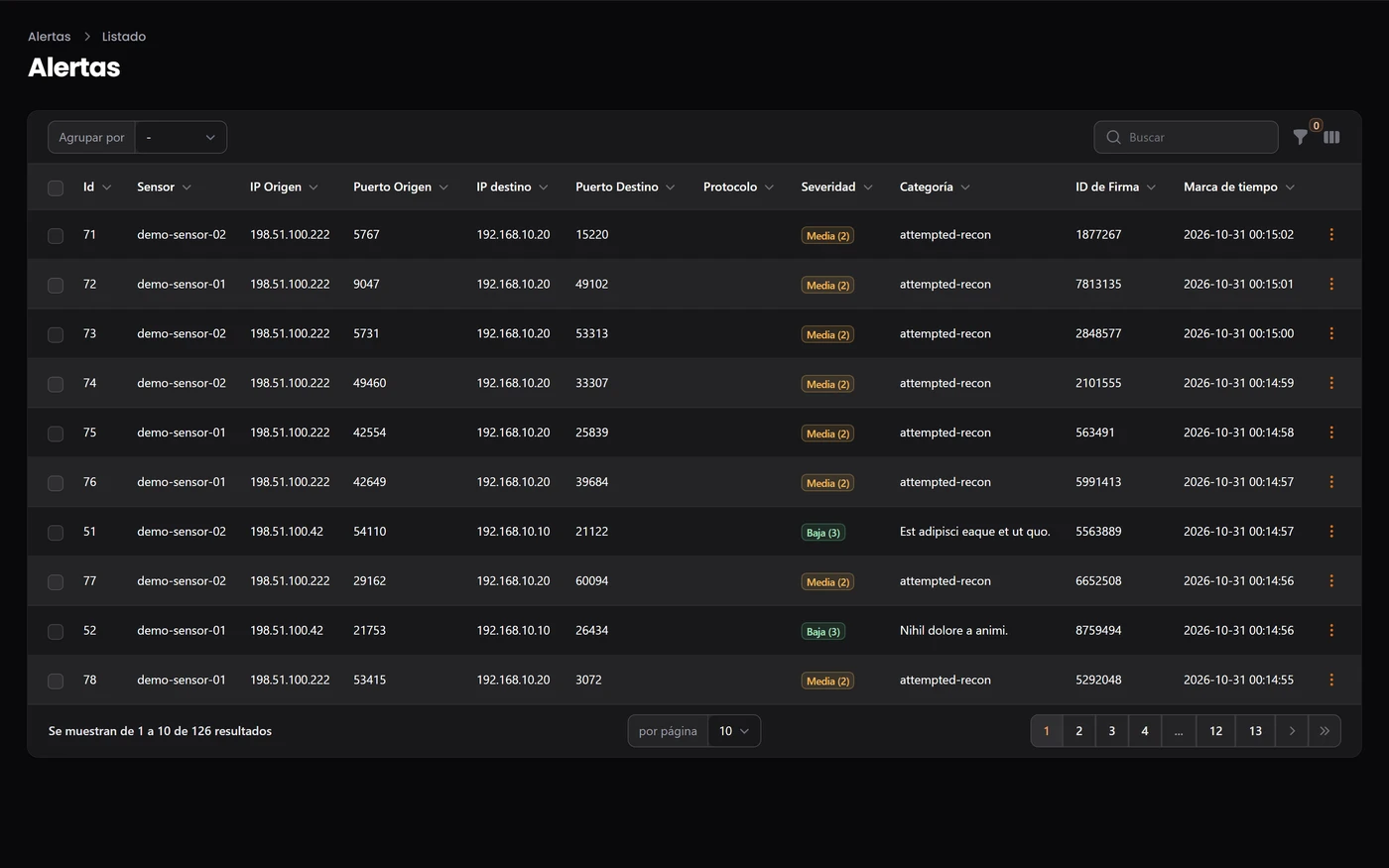Click 'Se muestran de 1 a 10' results text

click(160, 731)
